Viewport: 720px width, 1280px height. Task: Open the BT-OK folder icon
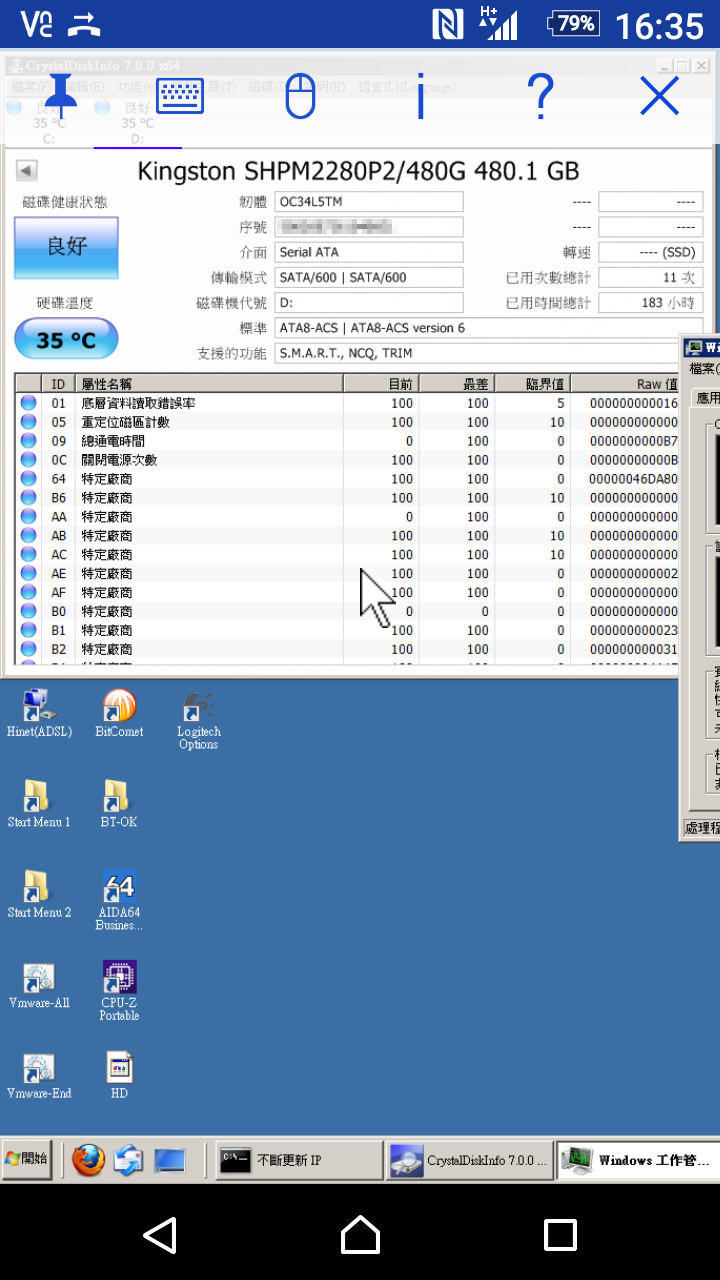point(118,804)
